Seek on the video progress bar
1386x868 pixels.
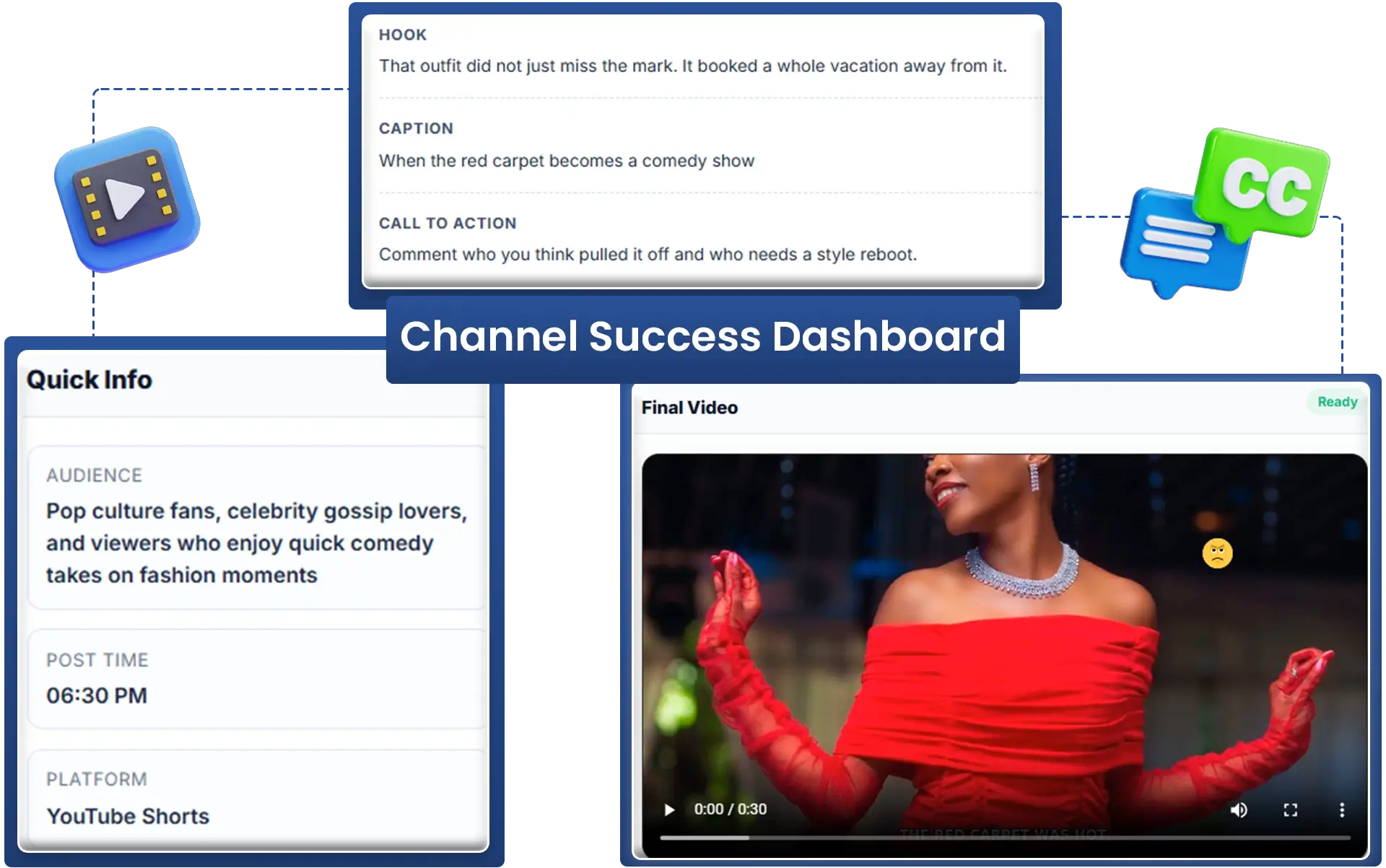1005,838
